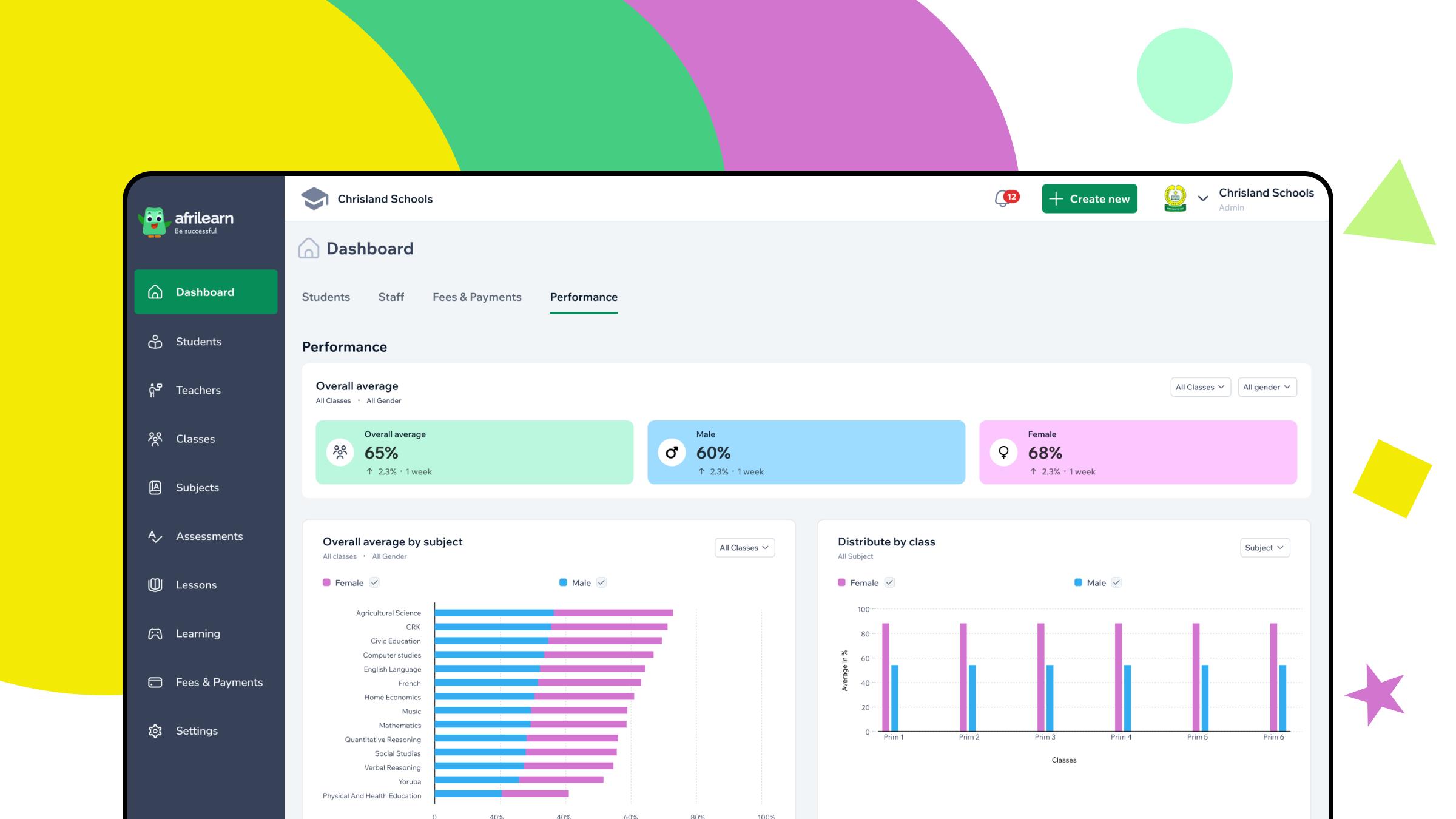Click the Students sidebar icon

(155, 342)
